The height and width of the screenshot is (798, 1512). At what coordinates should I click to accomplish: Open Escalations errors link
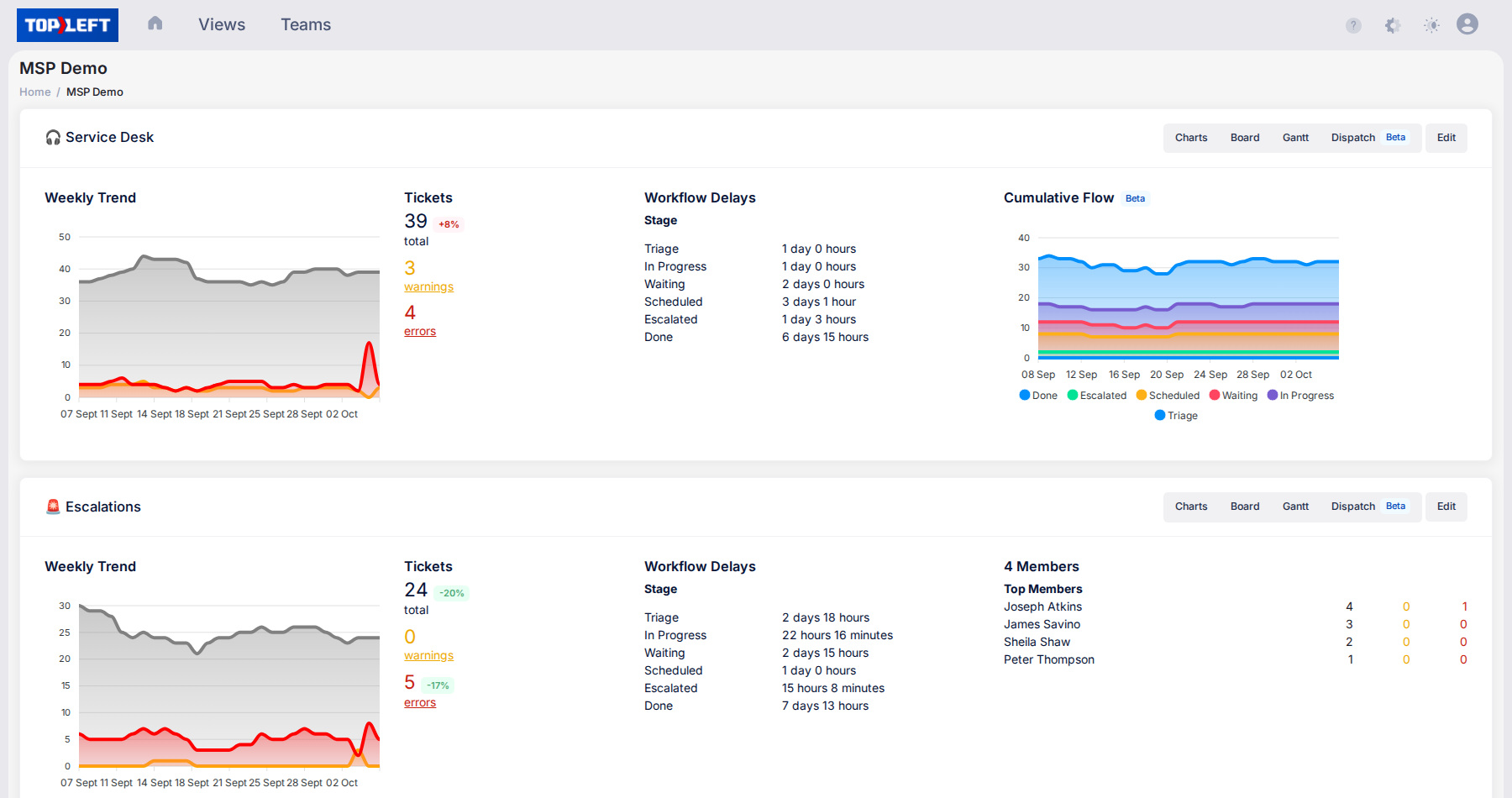[x=420, y=702]
